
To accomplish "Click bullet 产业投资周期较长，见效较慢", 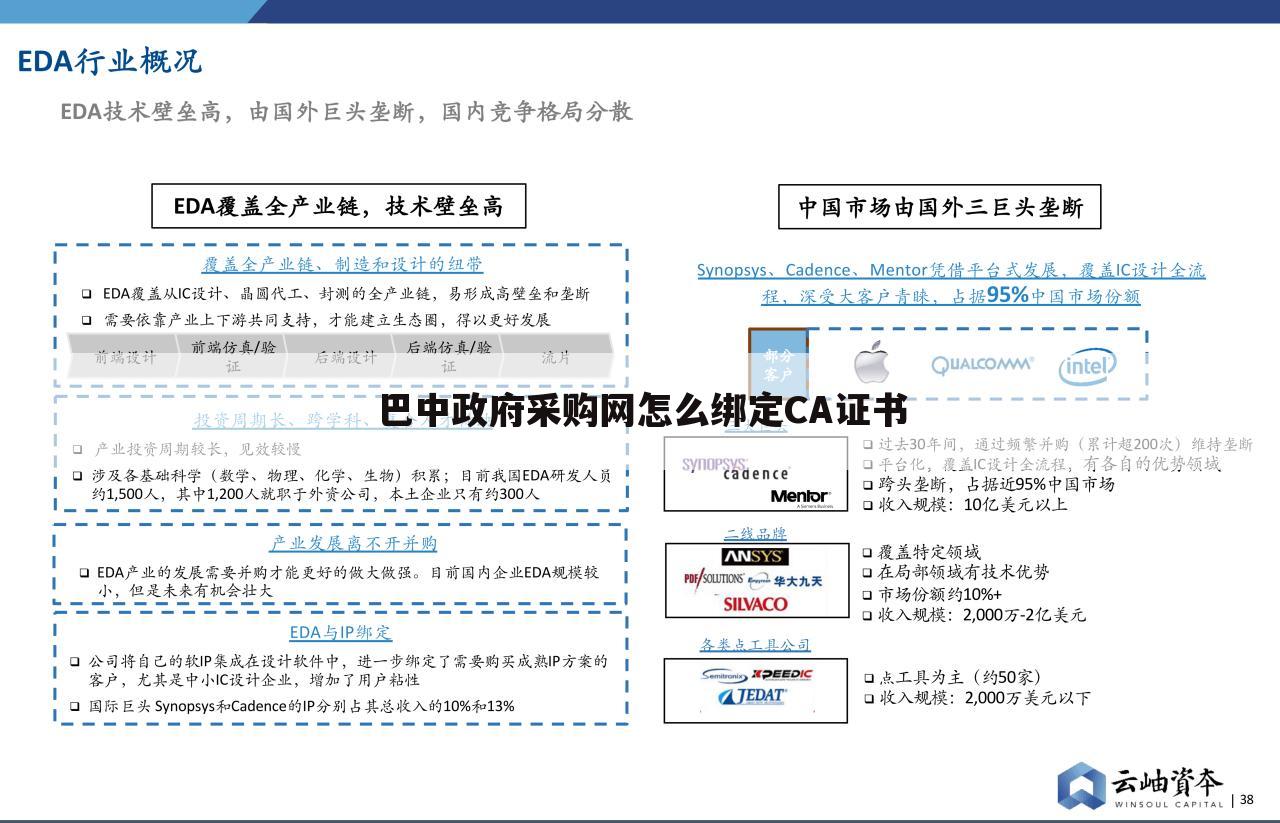I will click(x=186, y=449).
